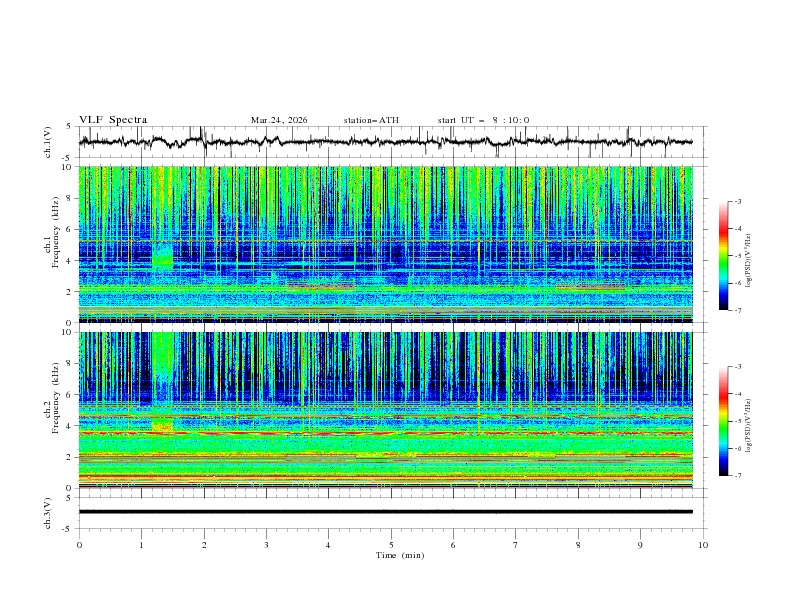Click the "ch.3(V)" axis label

pyautogui.click(x=48, y=513)
